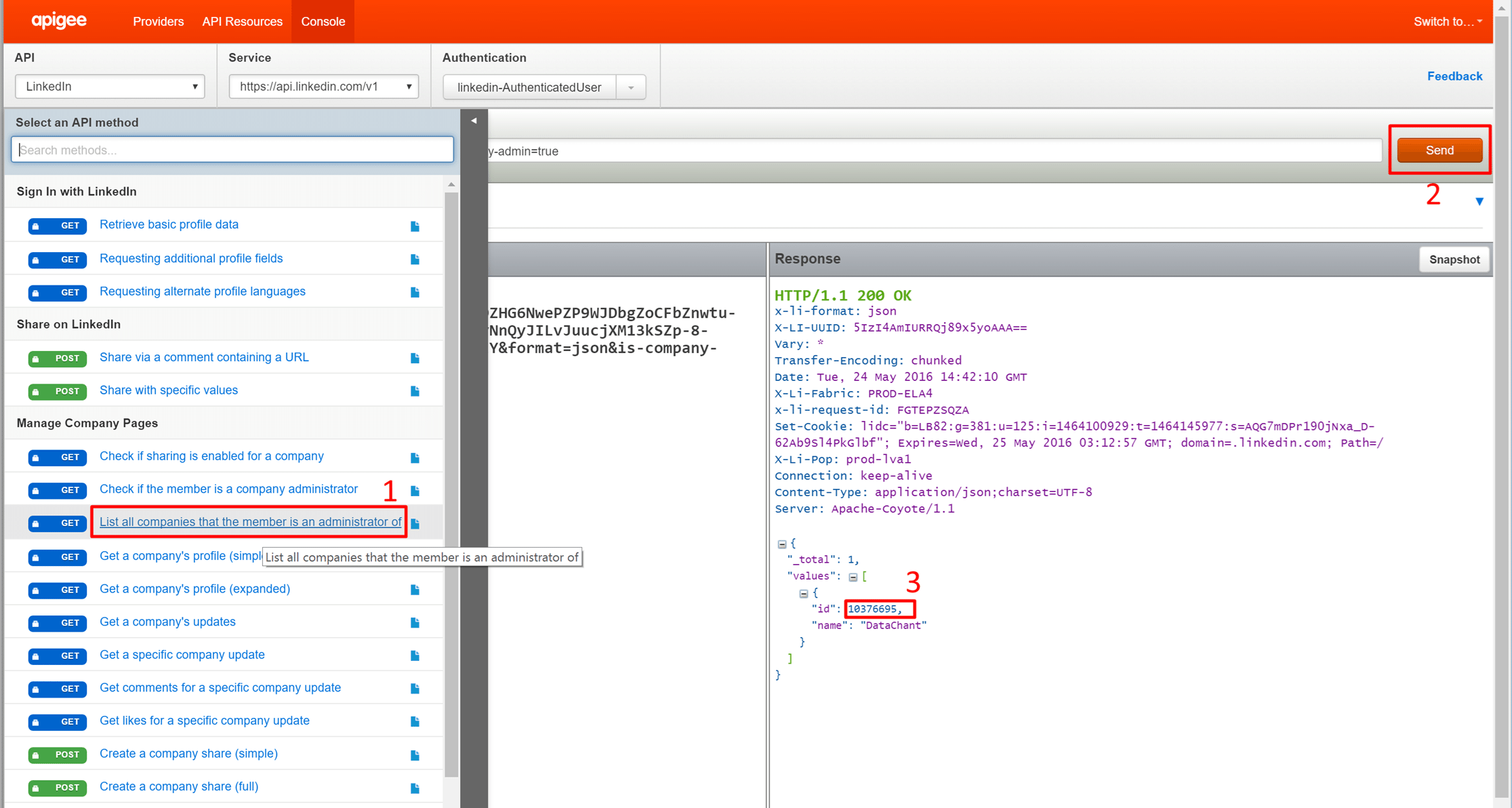Open the Service URL dropdown
Image resolution: width=1512 pixels, height=808 pixels.
point(324,87)
